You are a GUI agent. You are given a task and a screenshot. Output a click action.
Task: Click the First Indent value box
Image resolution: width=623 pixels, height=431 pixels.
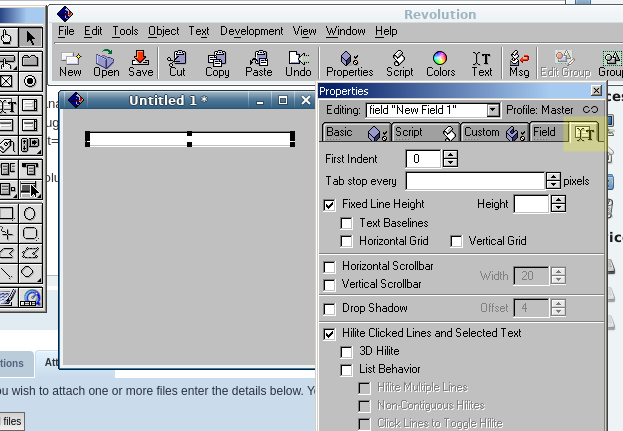click(x=423, y=159)
